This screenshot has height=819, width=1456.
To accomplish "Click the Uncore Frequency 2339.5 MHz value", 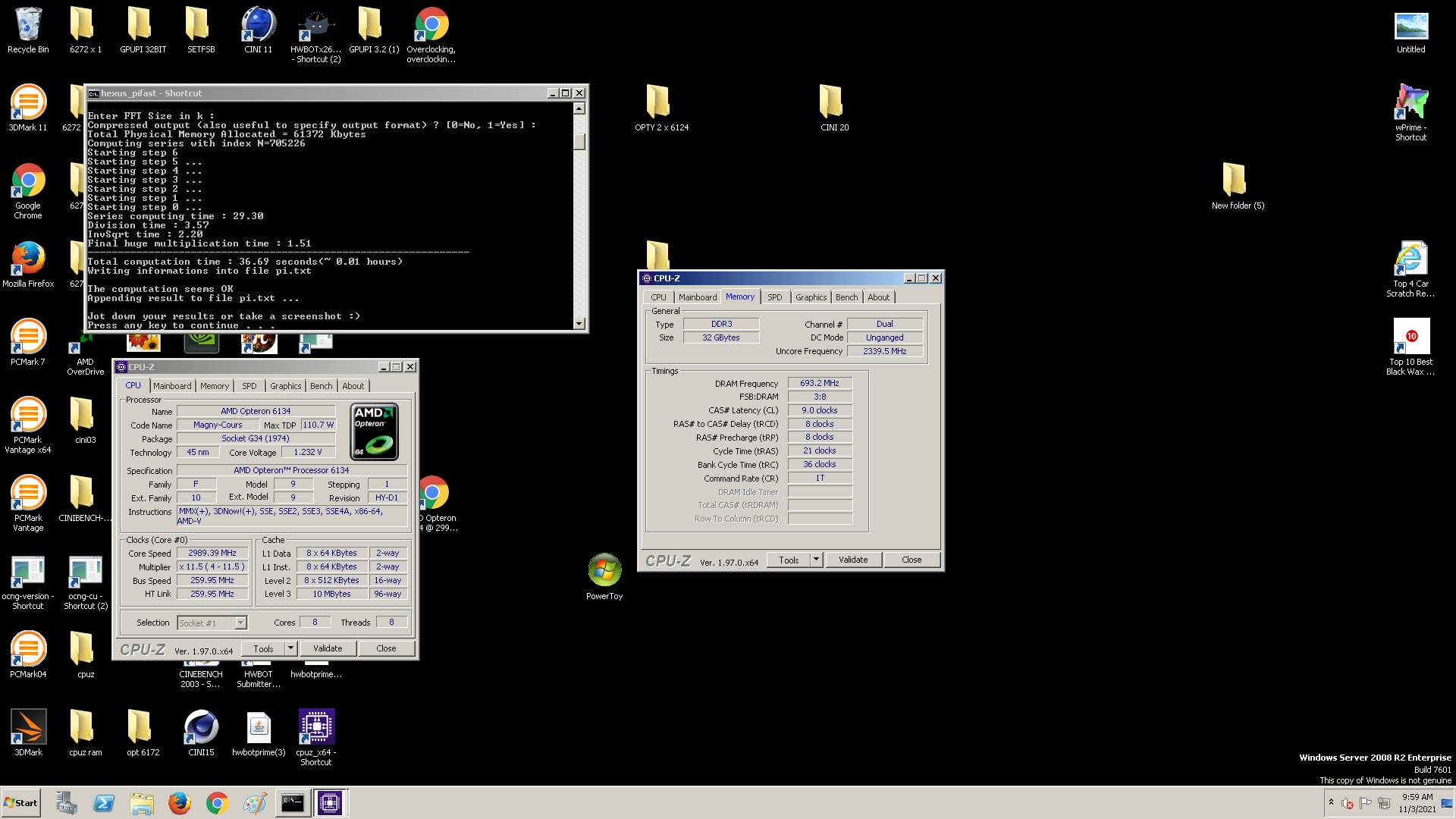I will 884,351.
